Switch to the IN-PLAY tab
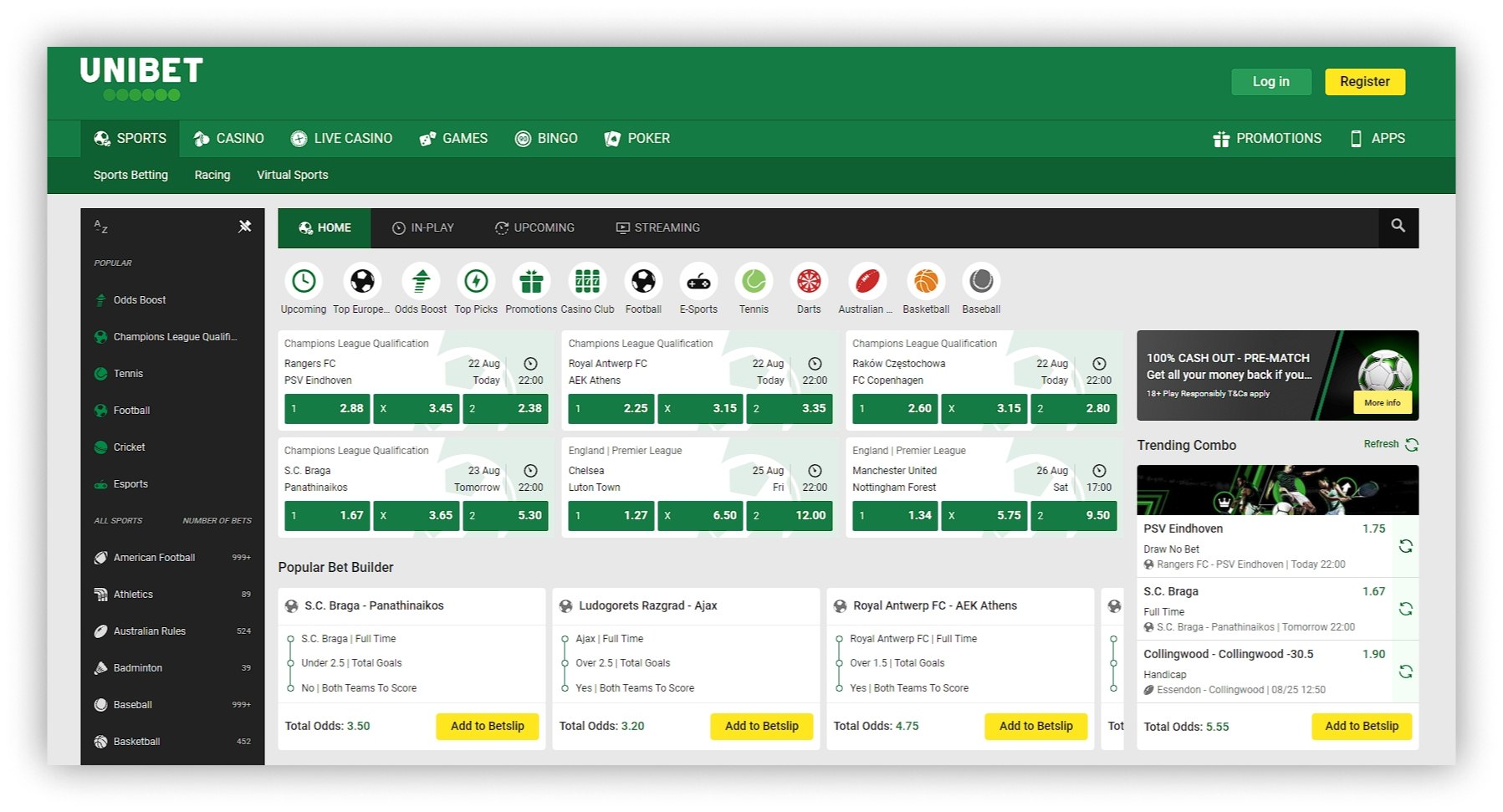 (424, 227)
